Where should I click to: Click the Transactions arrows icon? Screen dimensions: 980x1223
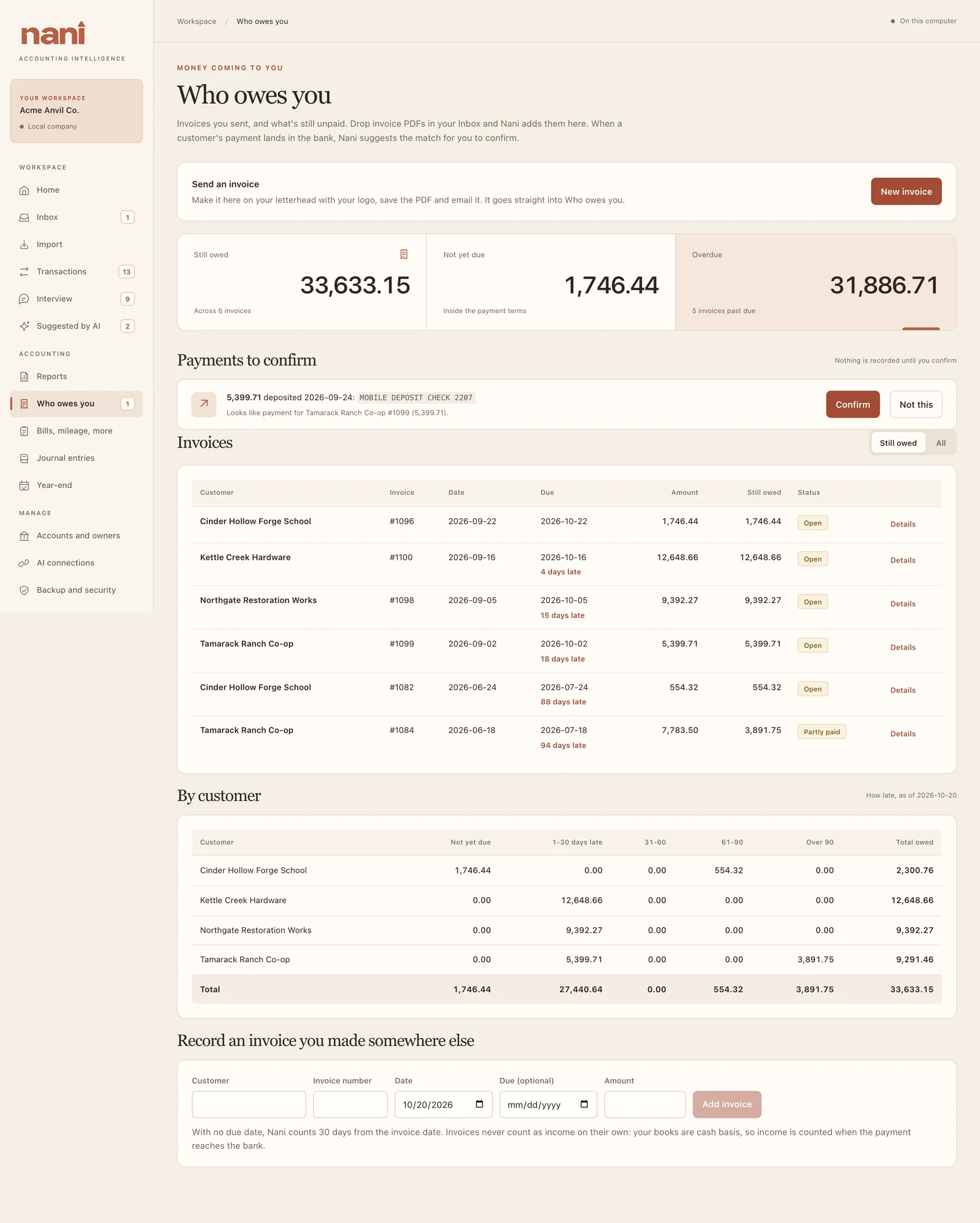tap(24, 271)
